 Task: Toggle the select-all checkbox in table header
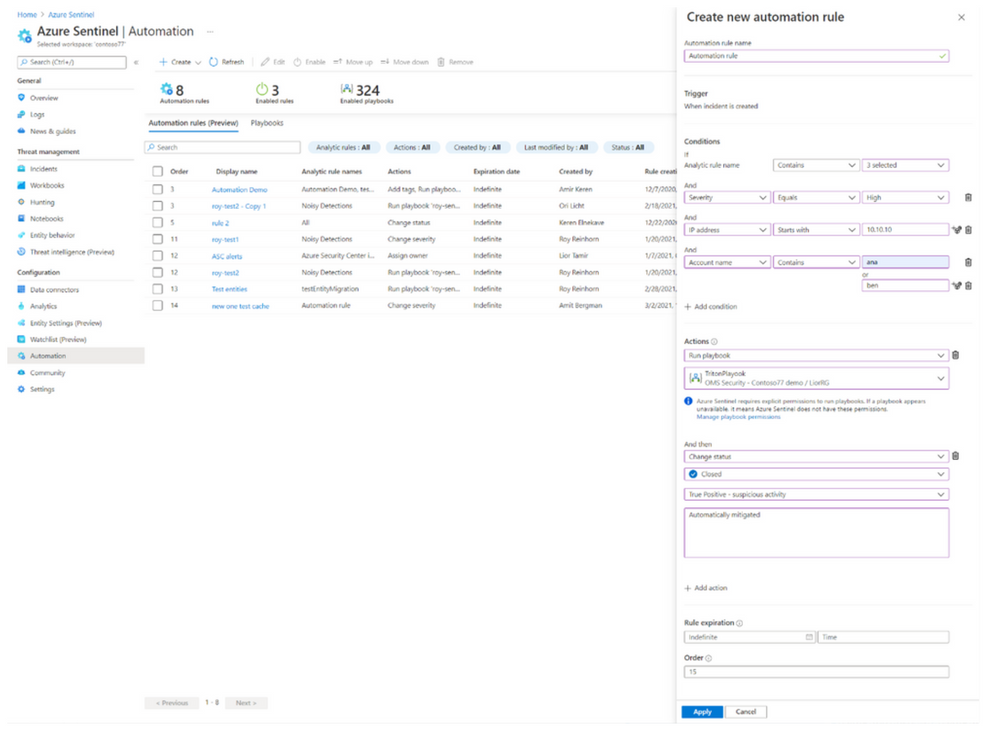coord(157,172)
